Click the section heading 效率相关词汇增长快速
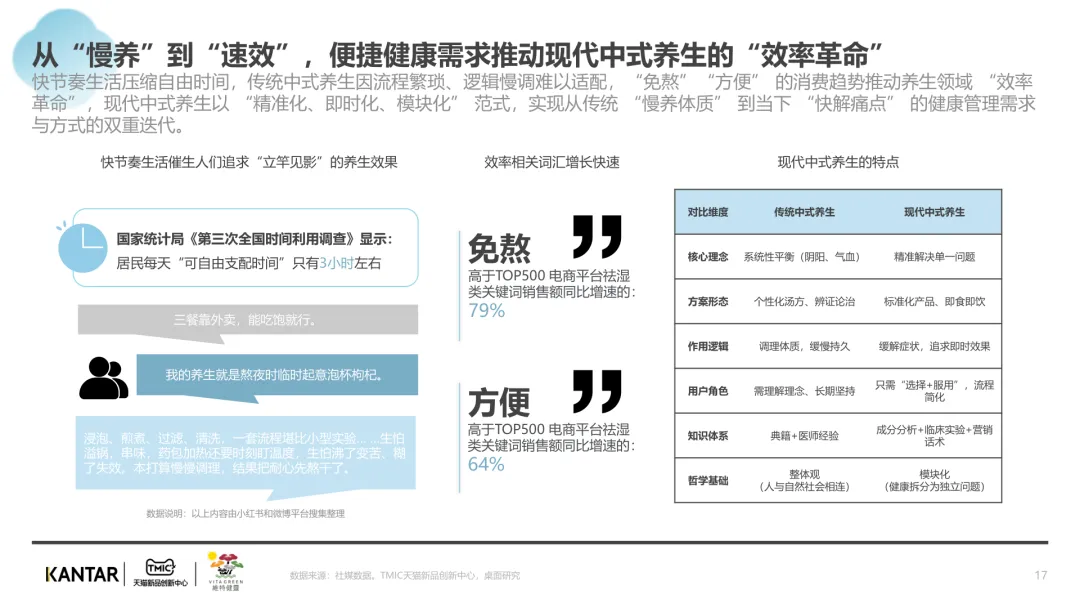1080x608 pixels. 552,163
